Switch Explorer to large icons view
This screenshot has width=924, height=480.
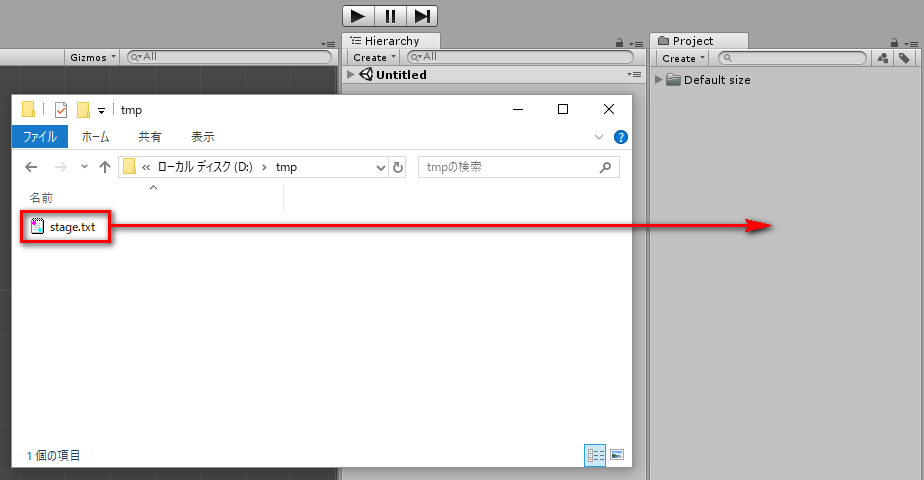(x=617, y=455)
